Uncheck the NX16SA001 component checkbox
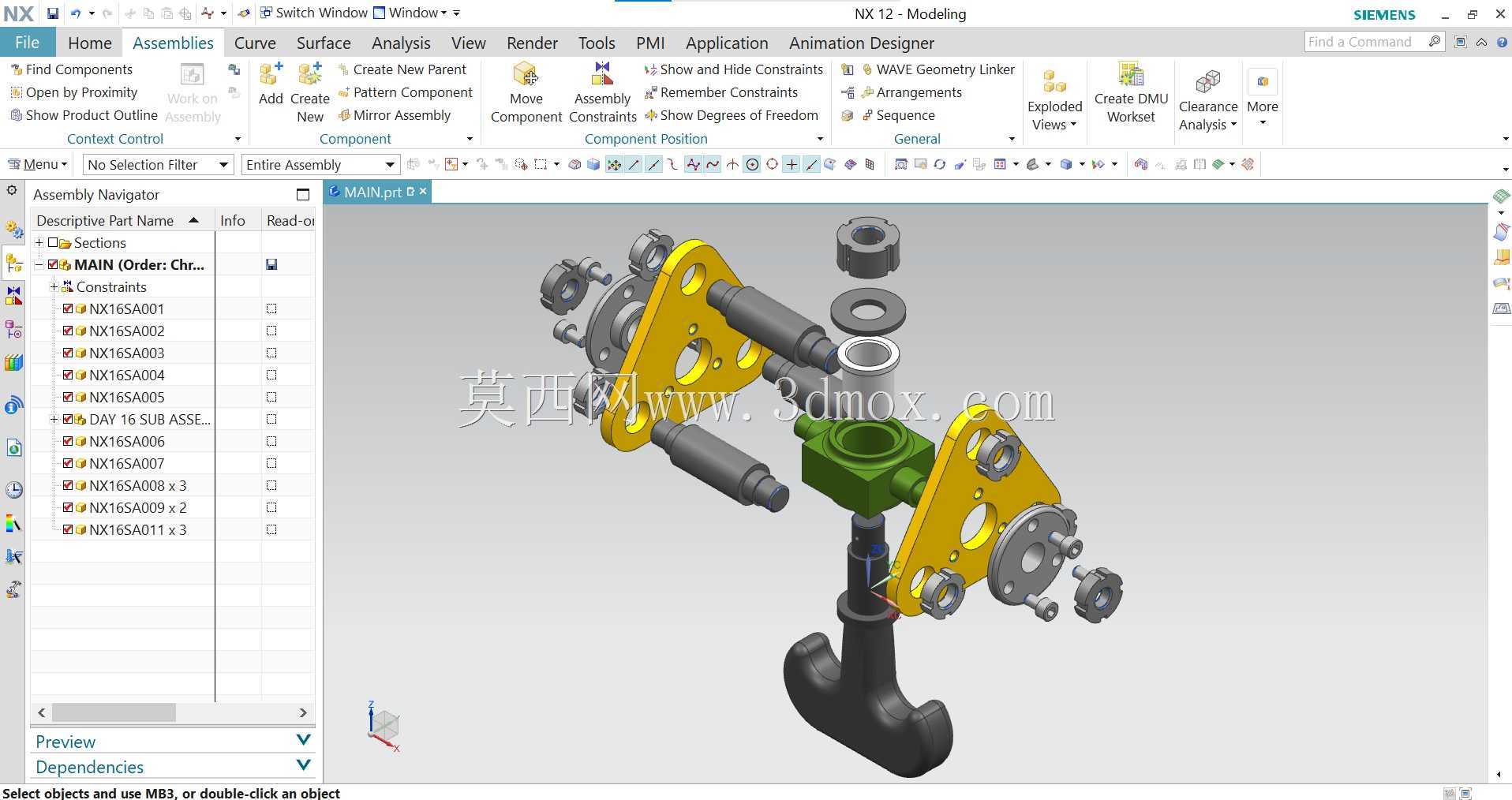Screen dimensions: 1512x800 coord(68,308)
